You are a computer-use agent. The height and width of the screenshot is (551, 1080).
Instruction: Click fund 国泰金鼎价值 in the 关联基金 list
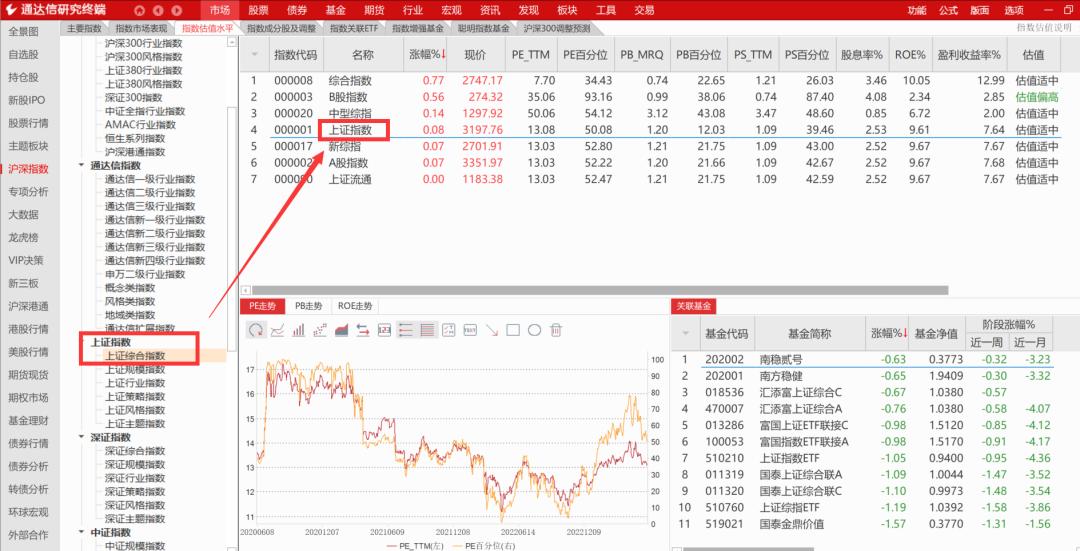click(791, 524)
